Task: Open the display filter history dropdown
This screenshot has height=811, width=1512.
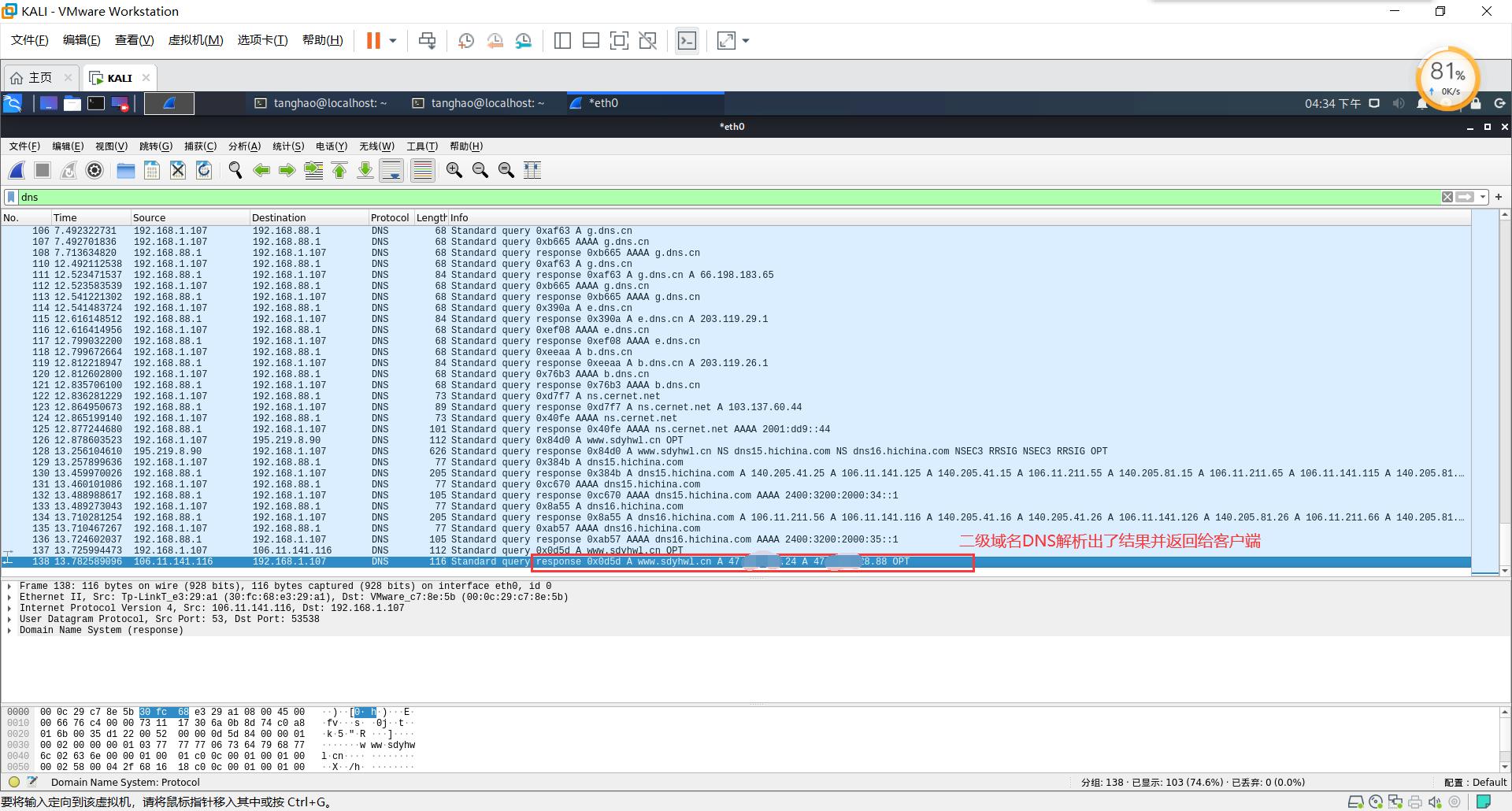Action: point(1483,197)
